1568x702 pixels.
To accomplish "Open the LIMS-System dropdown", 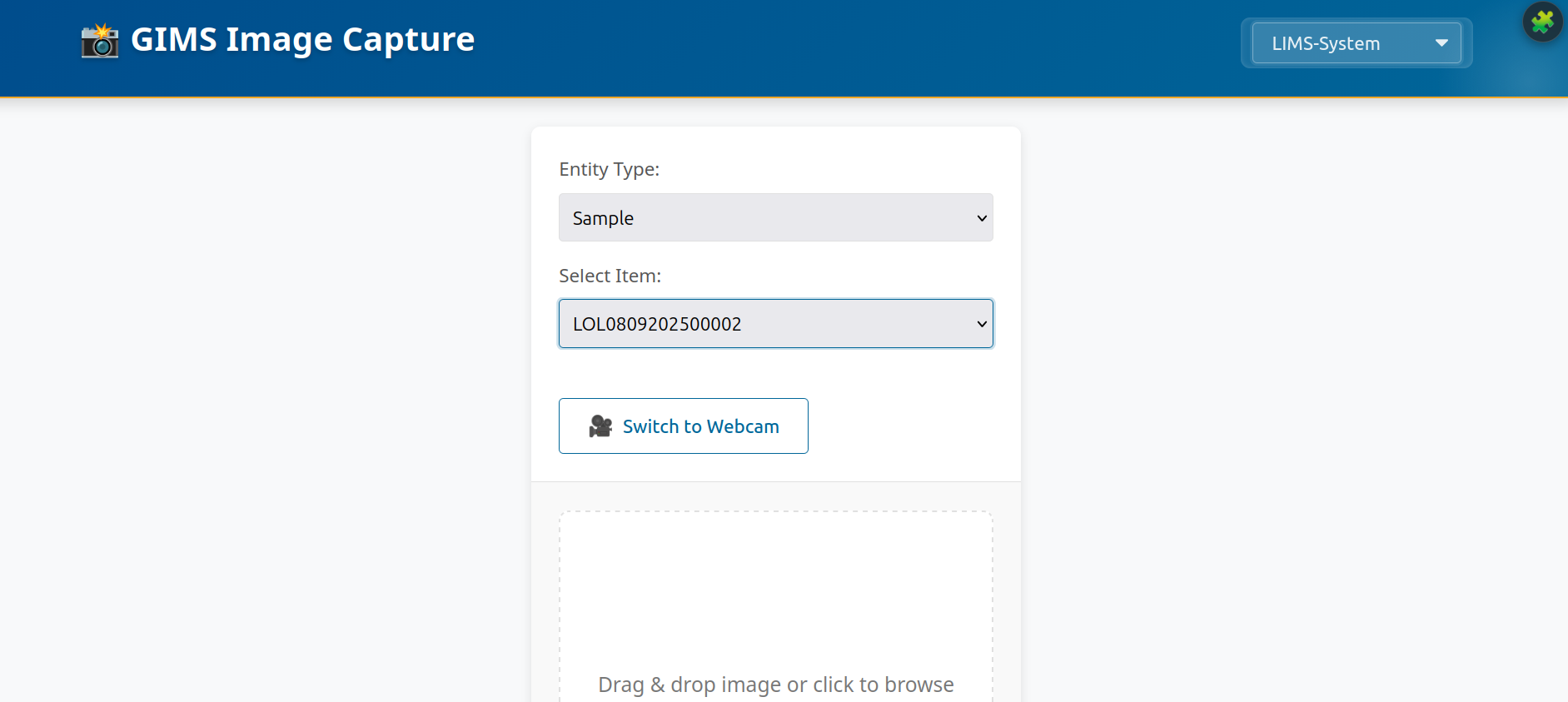I will click(x=1356, y=43).
